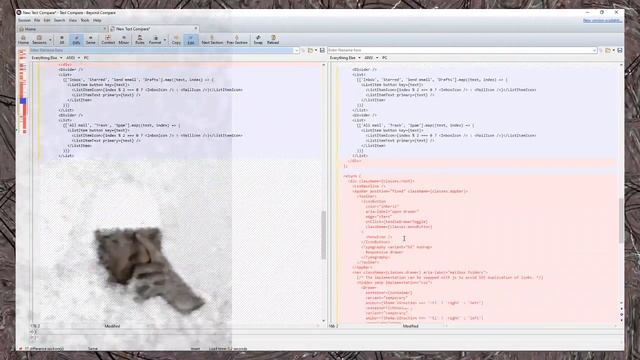Screen dimensions: 640x360
Task: Click left pane 'Modified' status label
Action: 112,326
